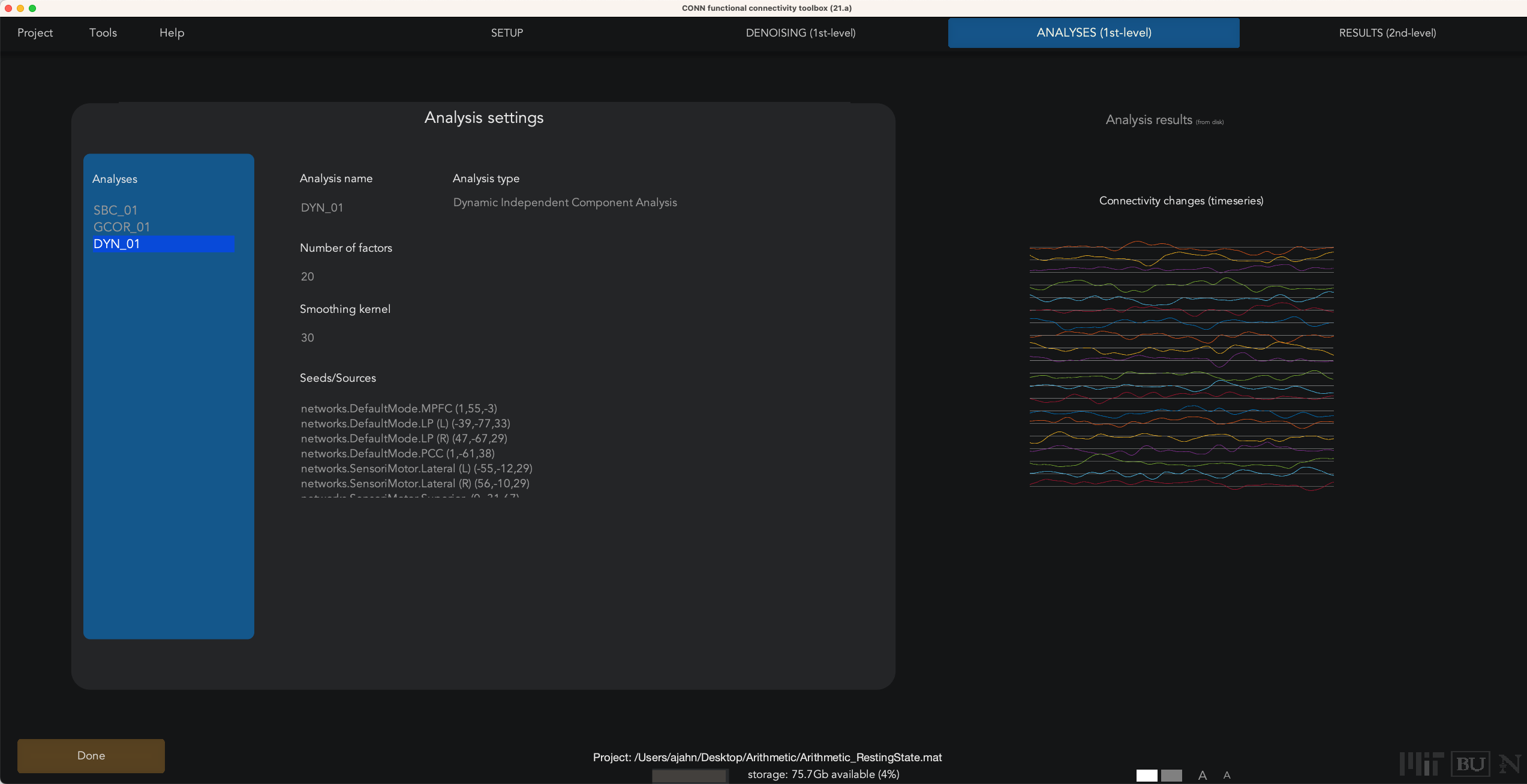Select networks.SensoriMotor.Lateral (R) seed
Viewport: 1527px width, 784px height.
click(415, 484)
